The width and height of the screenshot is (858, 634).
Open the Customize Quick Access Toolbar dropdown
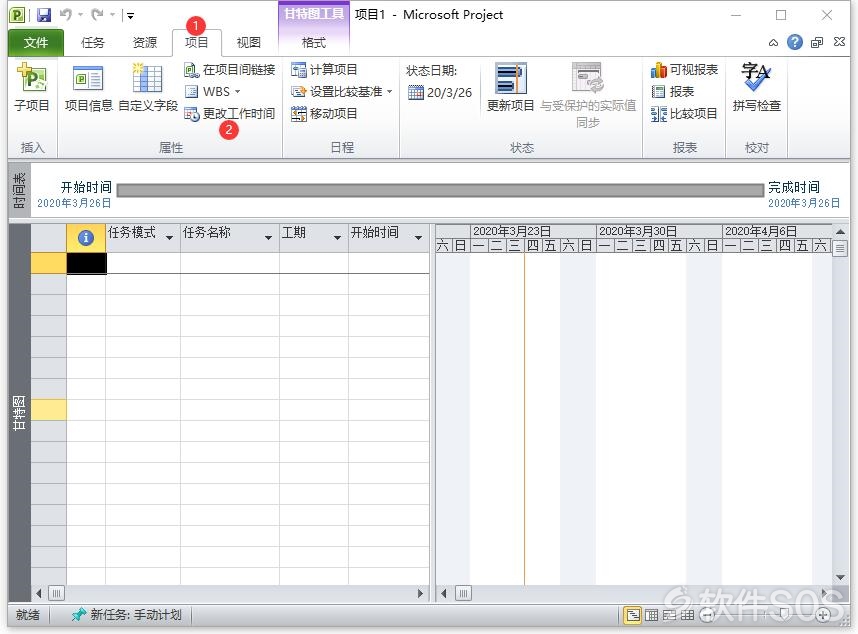point(130,15)
